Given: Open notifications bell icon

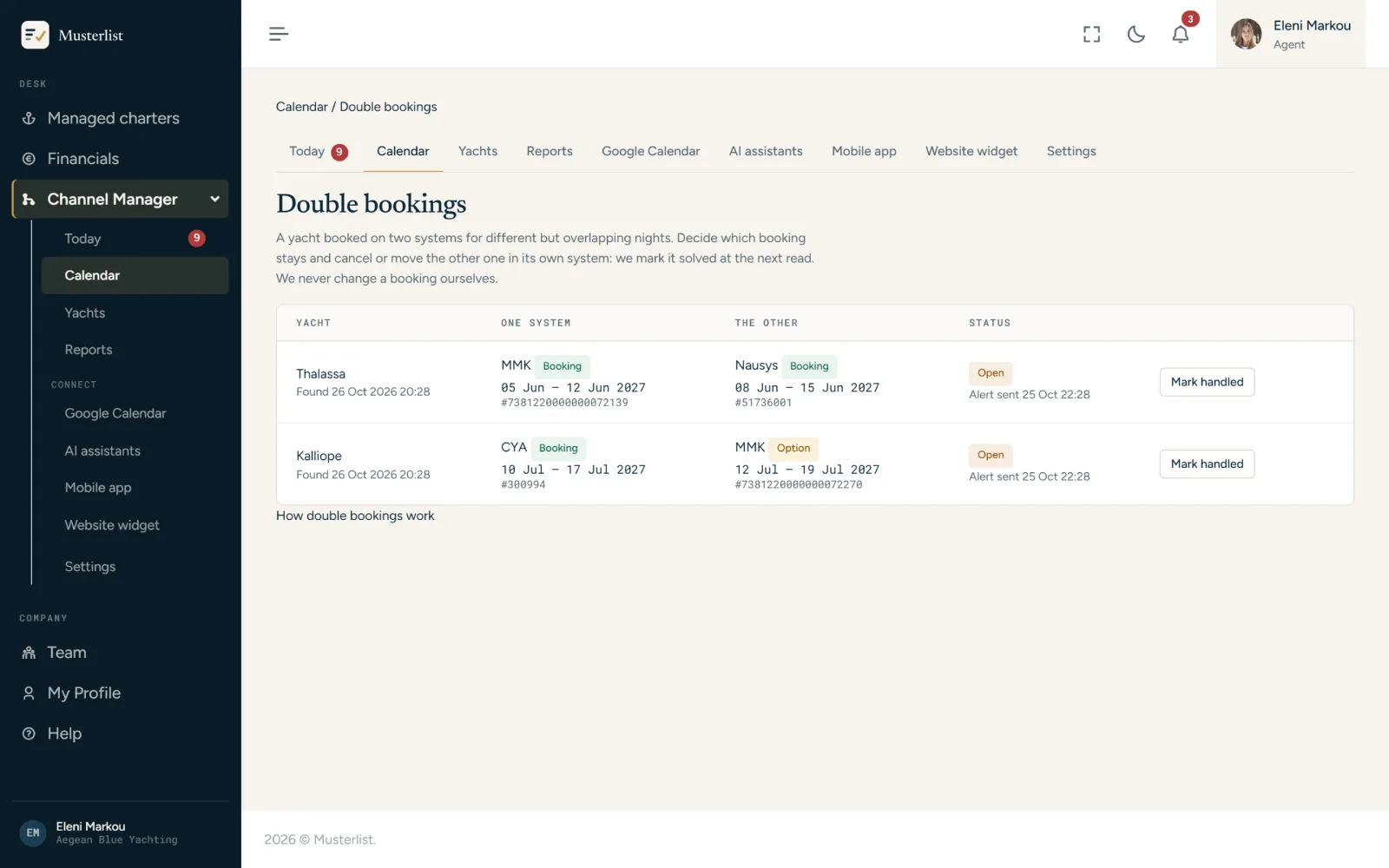Looking at the screenshot, I should tap(1180, 34).
